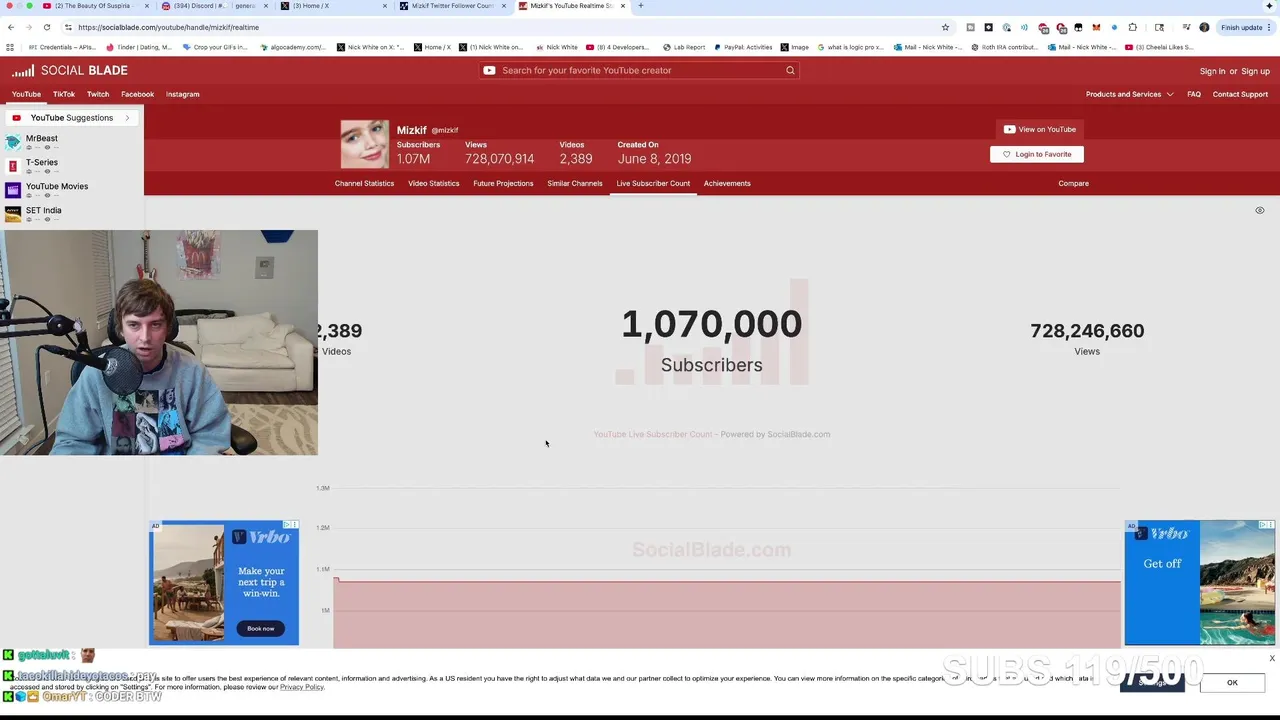The width and height of the screenshot is (1280, 720).
Task: Select the YouTube platform tab
Action: 26,94
